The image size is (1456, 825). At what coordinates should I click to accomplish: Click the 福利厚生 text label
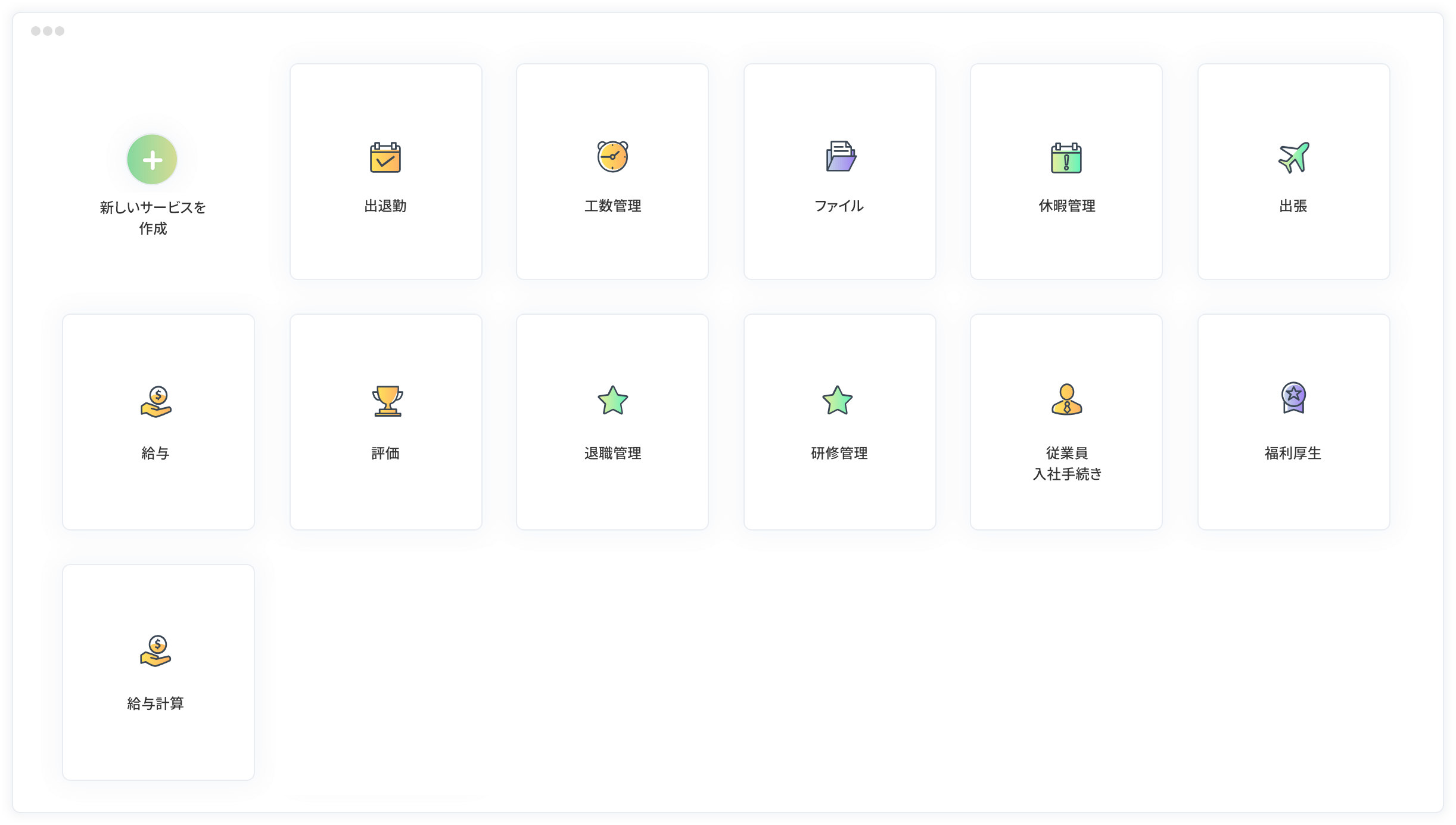1293,454
